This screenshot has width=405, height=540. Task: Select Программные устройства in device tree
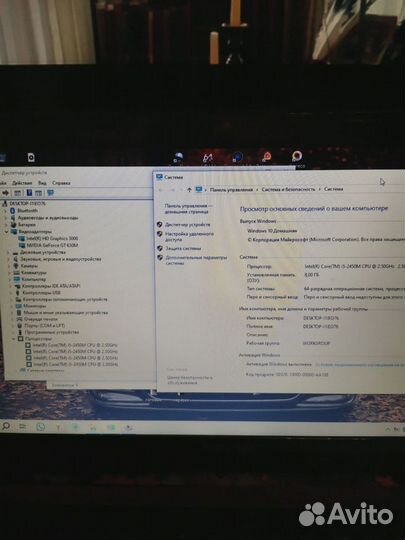tap(52, 332)
